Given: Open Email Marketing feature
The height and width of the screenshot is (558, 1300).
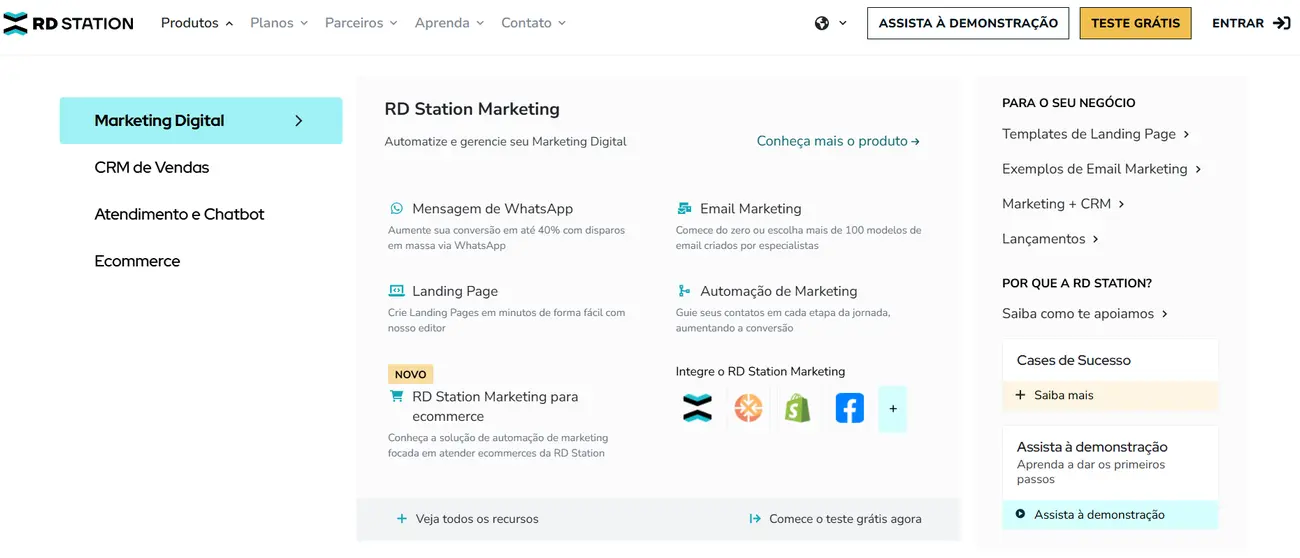Looking at the screenshot, I should (x=750, y=208).
